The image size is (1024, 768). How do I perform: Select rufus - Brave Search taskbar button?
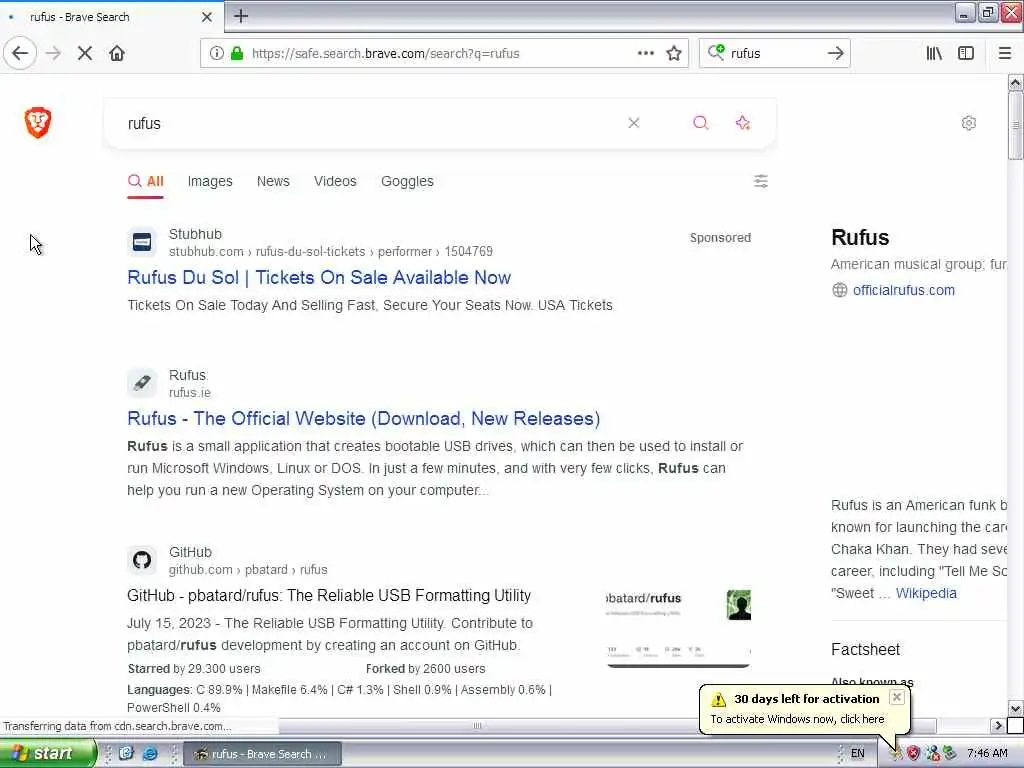[x=262, y=754]
